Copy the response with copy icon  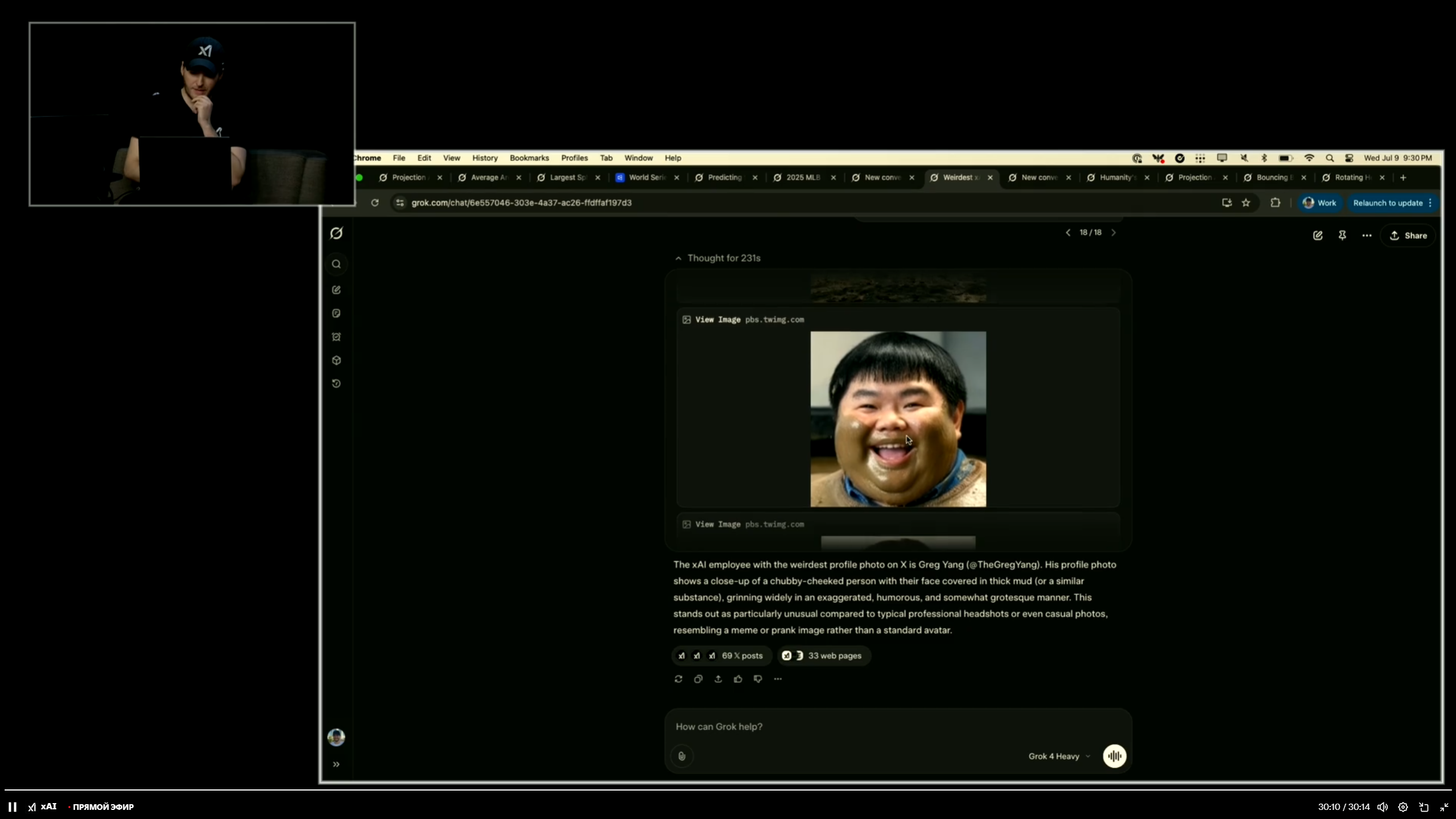[x=698, y=679]
